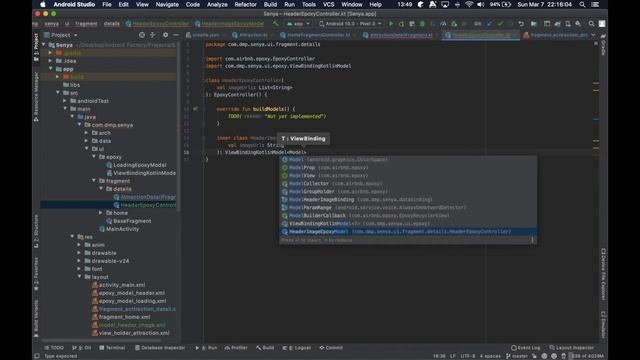
Task: Click Expand/Collapse all icon in Project panel
Action: pyautogui.click(x=153, y=35)
